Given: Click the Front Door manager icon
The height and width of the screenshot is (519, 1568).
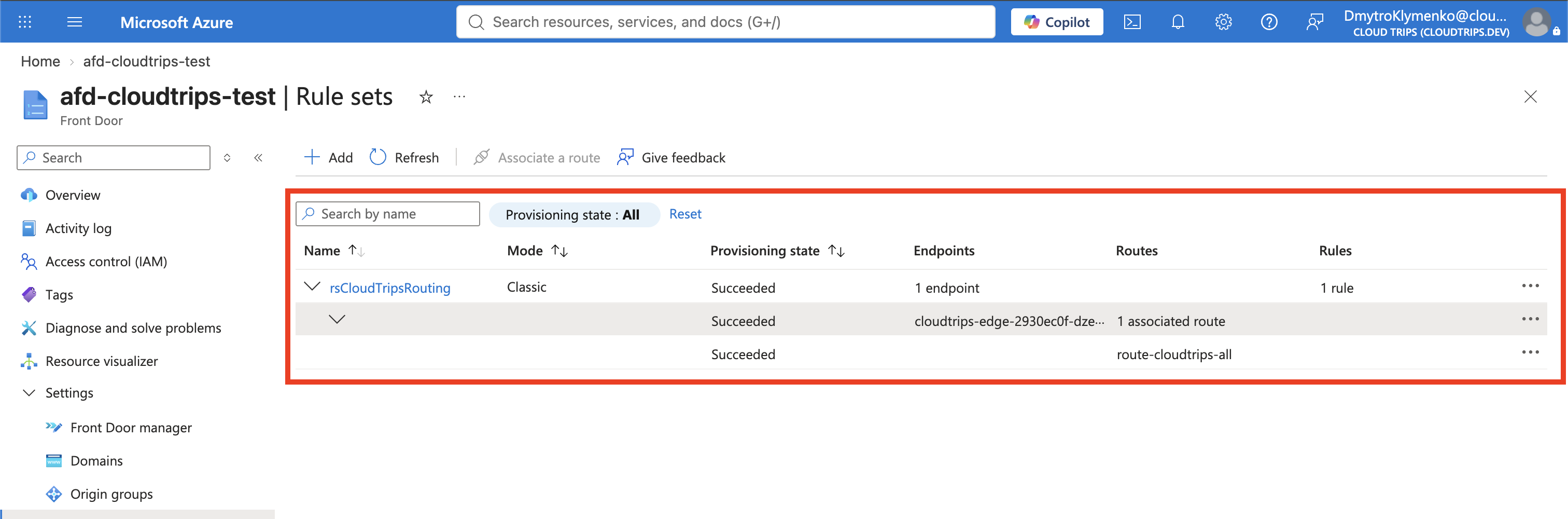Looking at the screenshot, I should 53,428.
